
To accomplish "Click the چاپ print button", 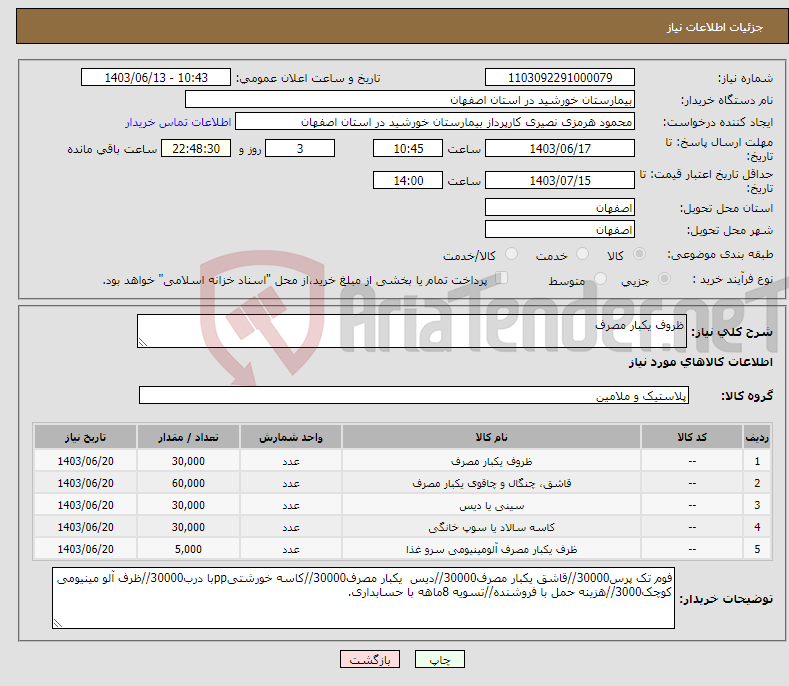I will [440, 659].
